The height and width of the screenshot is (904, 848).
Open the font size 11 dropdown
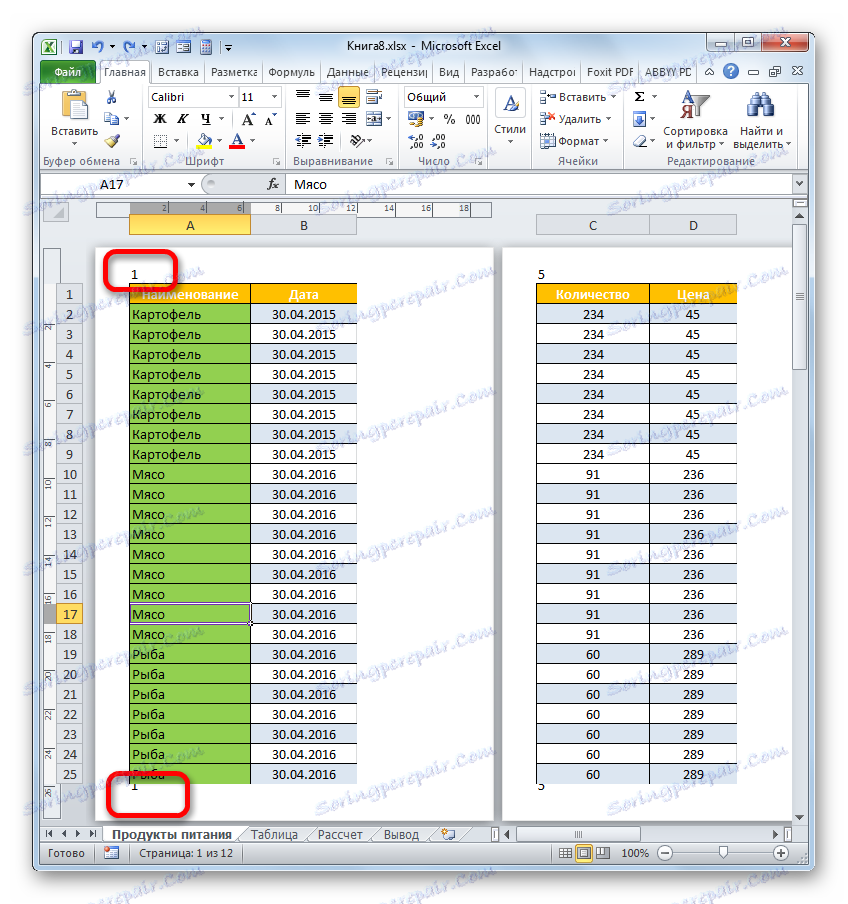(274, 97)
